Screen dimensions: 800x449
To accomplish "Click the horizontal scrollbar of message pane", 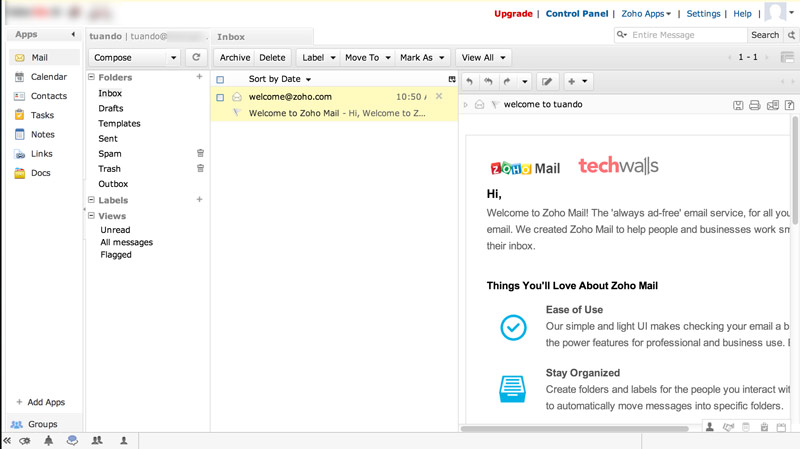I will (574, 429).
